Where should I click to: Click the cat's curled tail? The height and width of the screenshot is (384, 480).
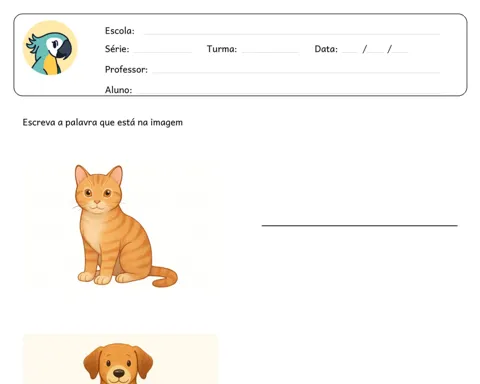(164, 276)
